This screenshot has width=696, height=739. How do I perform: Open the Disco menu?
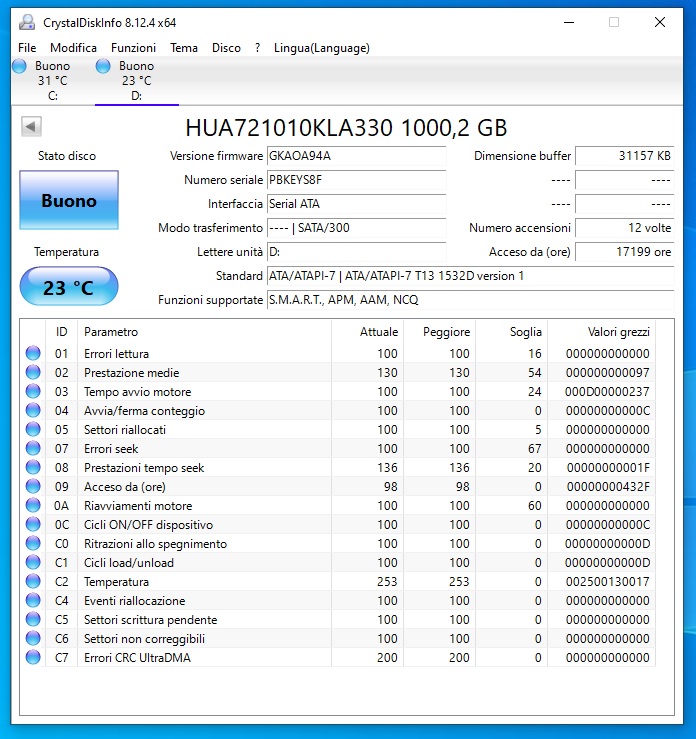pos(226,48)
